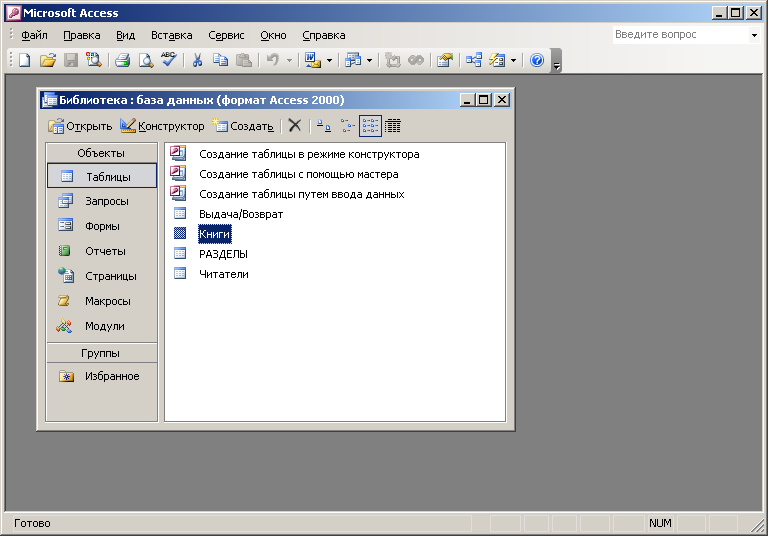Open the Файл menu

34,35
